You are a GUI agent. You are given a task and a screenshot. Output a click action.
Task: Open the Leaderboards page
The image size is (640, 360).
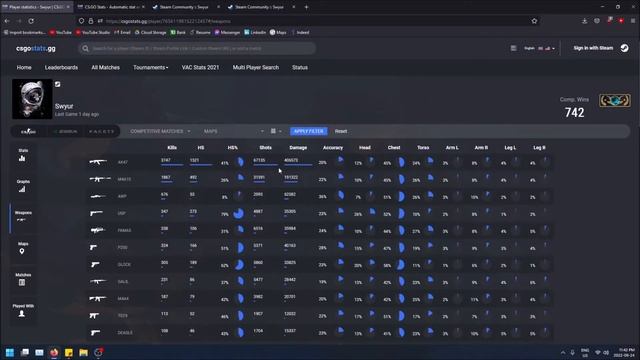click(x=61, y=68)
